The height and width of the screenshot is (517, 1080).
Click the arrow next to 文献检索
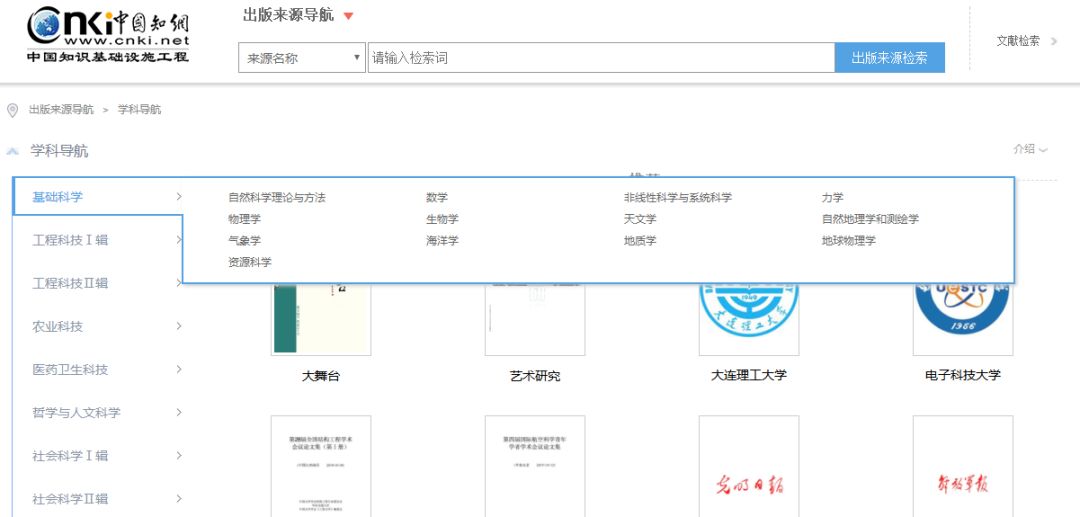point(1054,41)
